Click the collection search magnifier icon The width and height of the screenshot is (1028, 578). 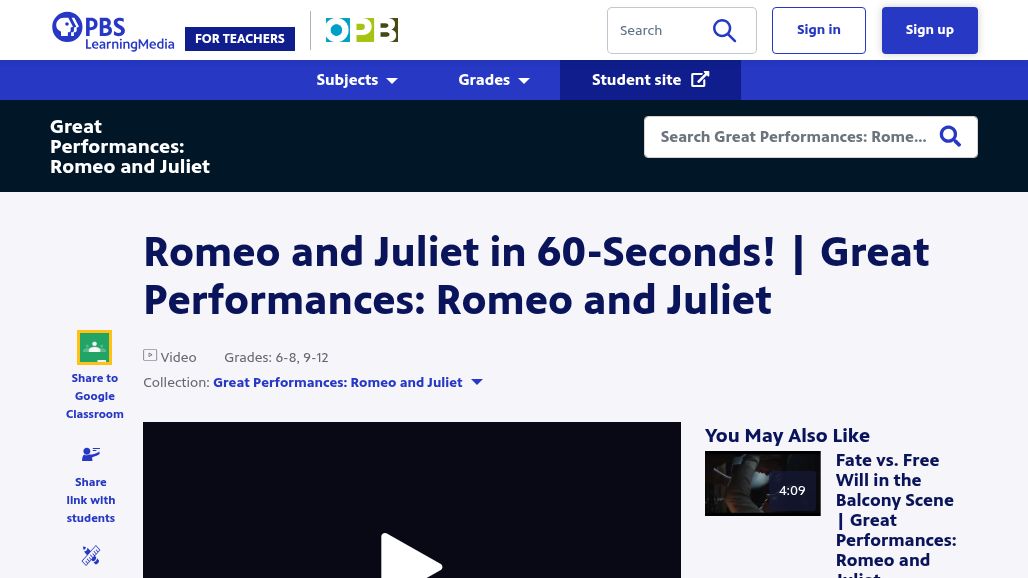[950, 137]
